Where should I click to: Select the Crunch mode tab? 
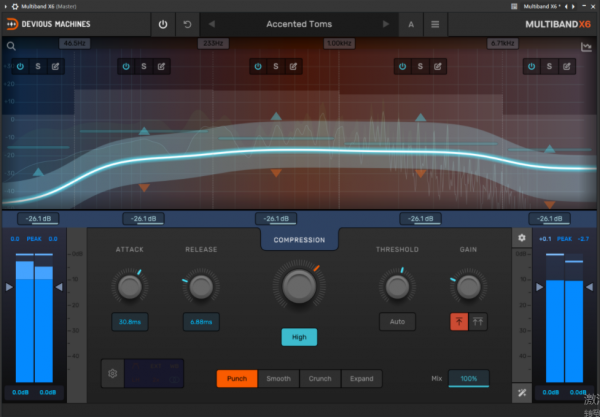(x=320, y=379)
